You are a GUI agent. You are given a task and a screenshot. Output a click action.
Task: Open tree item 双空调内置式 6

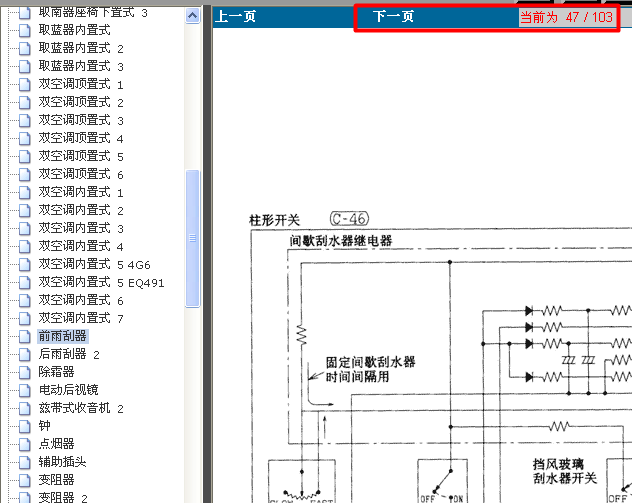[x=81, y=300]
